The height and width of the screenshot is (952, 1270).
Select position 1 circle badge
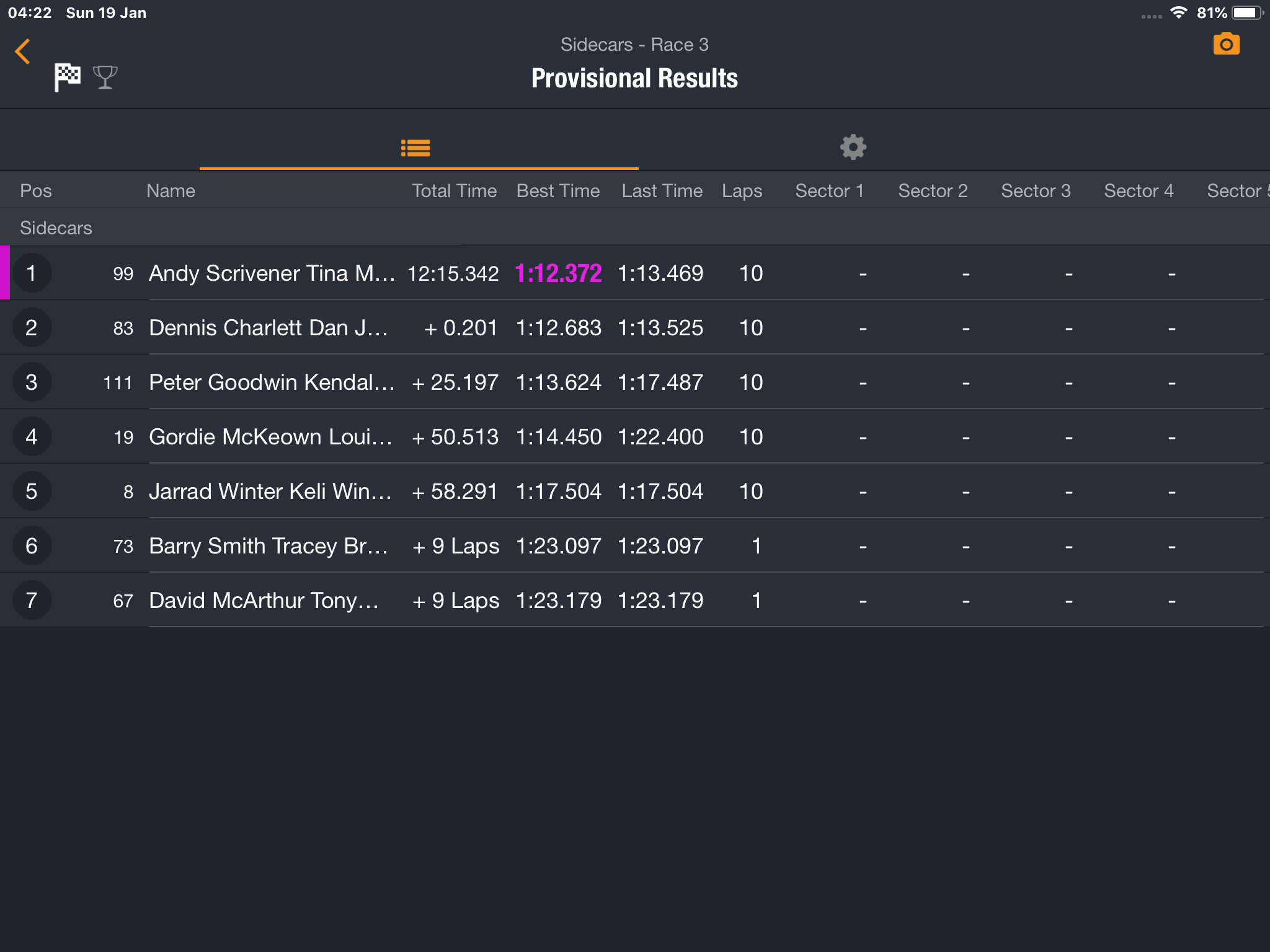click(32, 273)
